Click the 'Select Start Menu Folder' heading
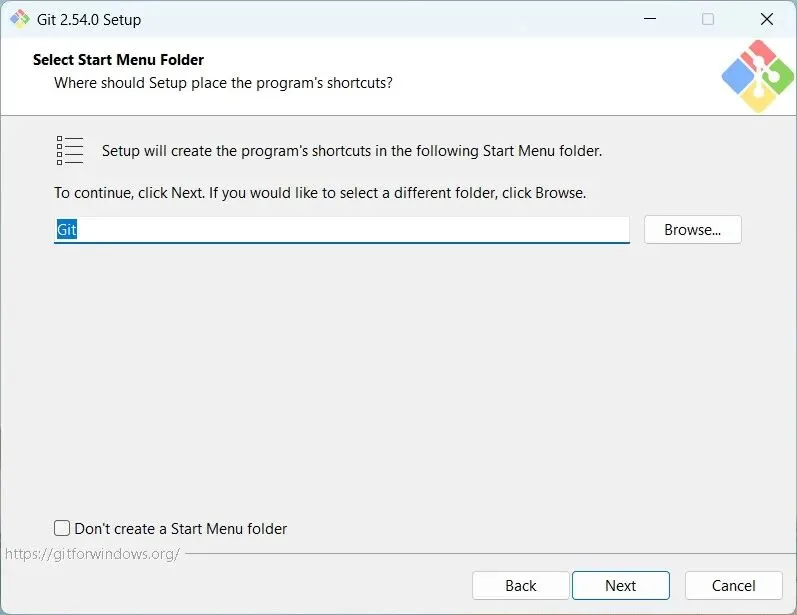Screen dimensions: 797x615 click(118, 59)
